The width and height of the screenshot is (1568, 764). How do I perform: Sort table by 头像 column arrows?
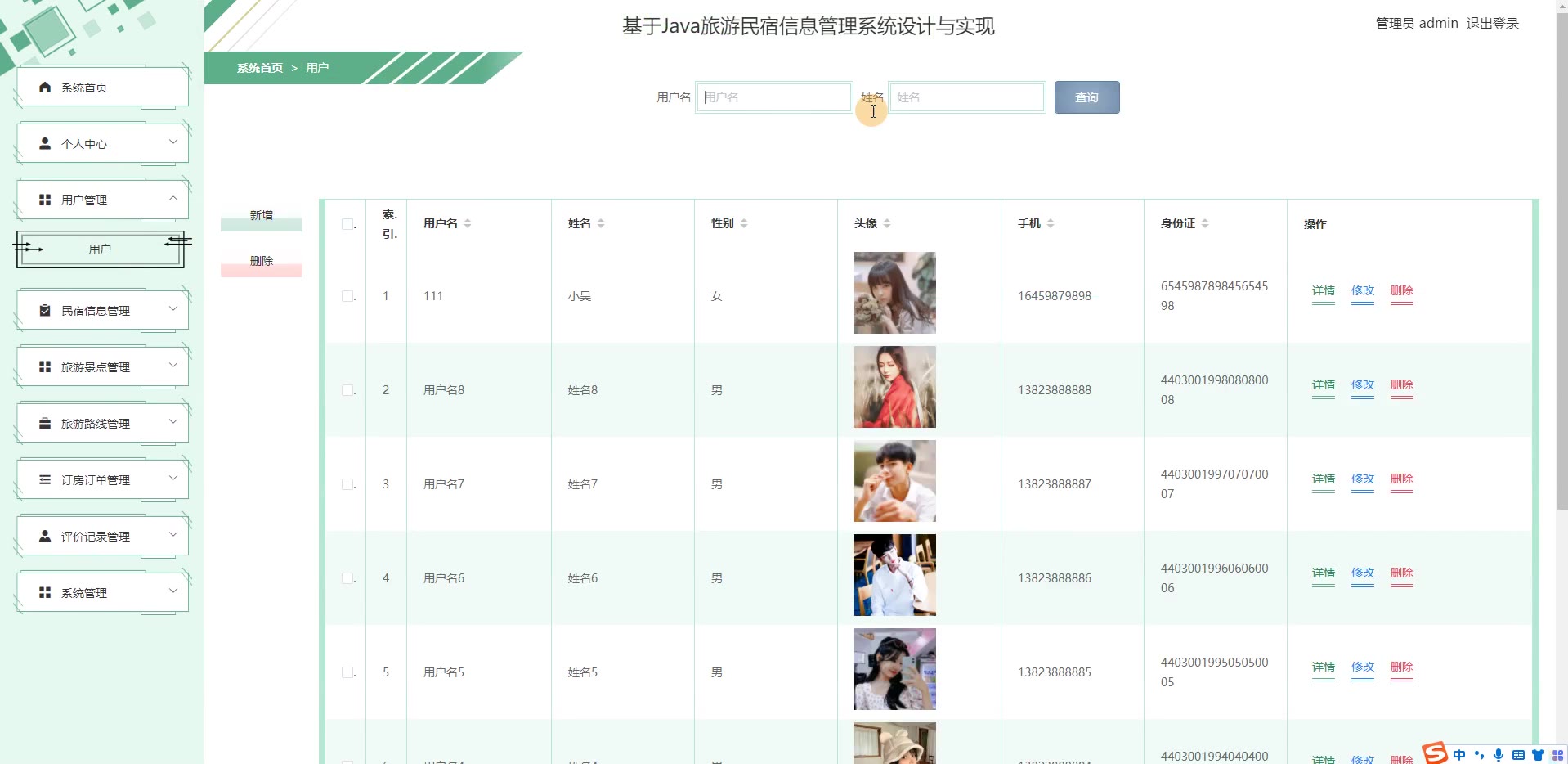coord(887,223)
